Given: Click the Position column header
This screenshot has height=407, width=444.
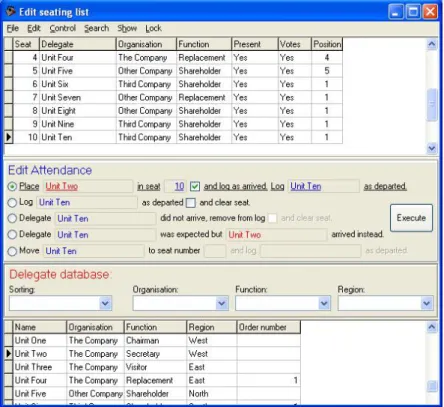Looking at the screenshot, I should pyautogui.click(x=327, y=44).
